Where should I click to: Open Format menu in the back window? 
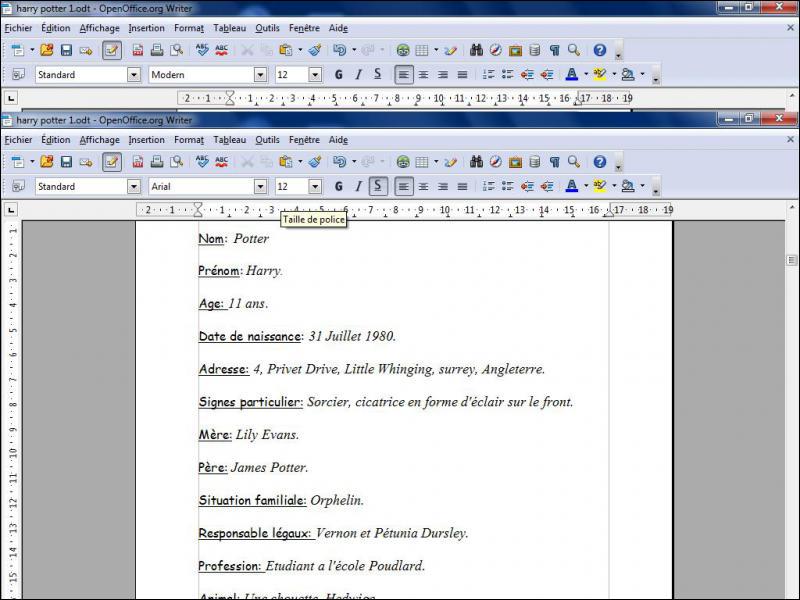[x=189, y=28]
